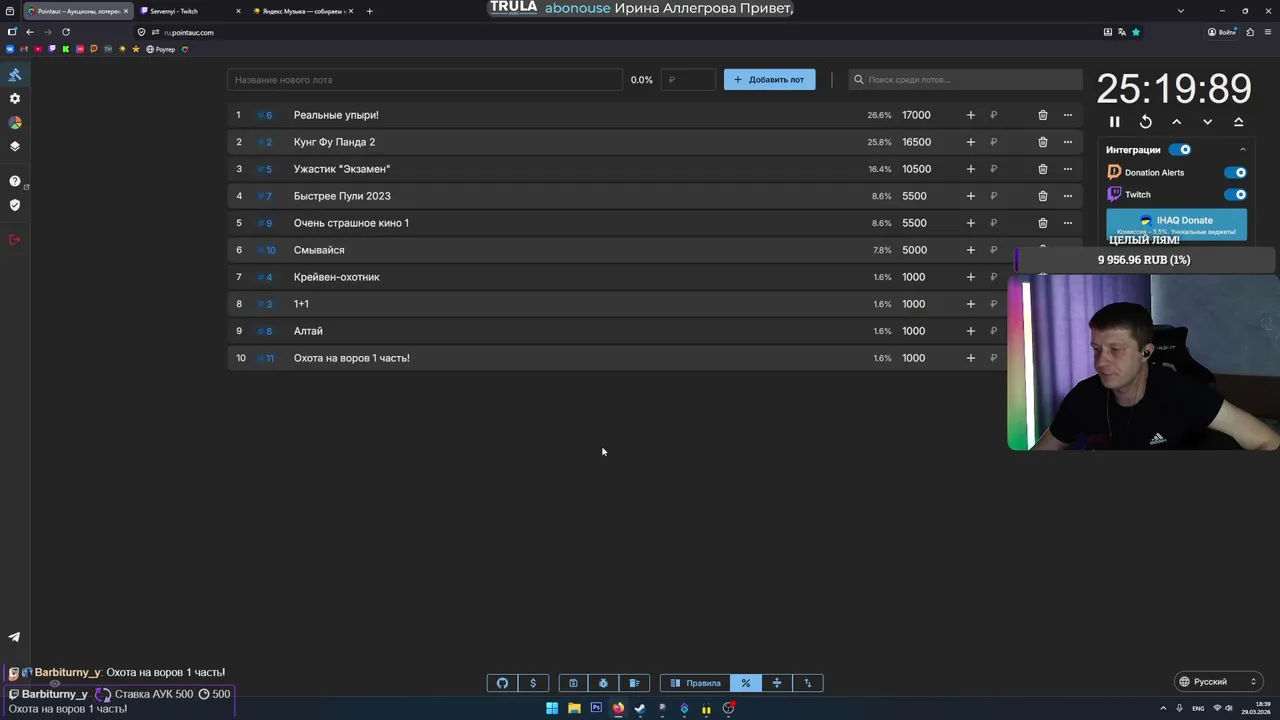Click the sort arrows icon in bottom toolbar
1280x720 pixels.
[x=807, y=683]
